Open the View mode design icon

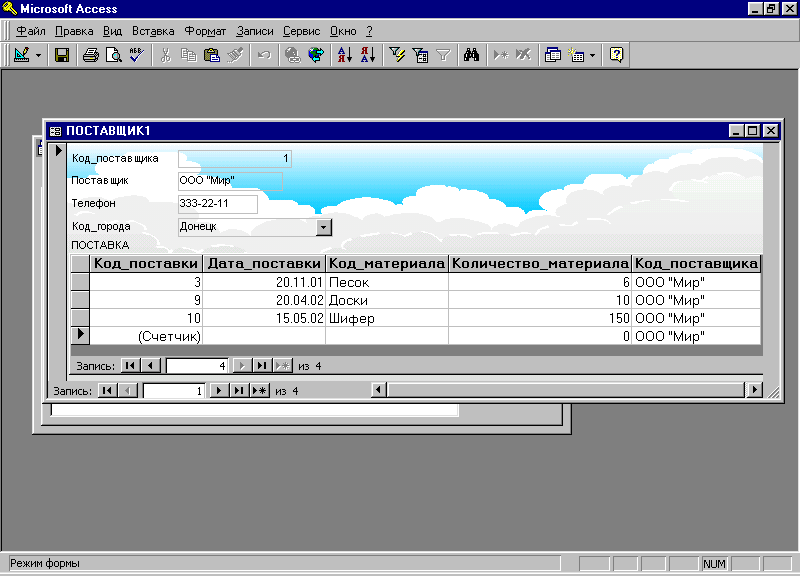(21, 55)
